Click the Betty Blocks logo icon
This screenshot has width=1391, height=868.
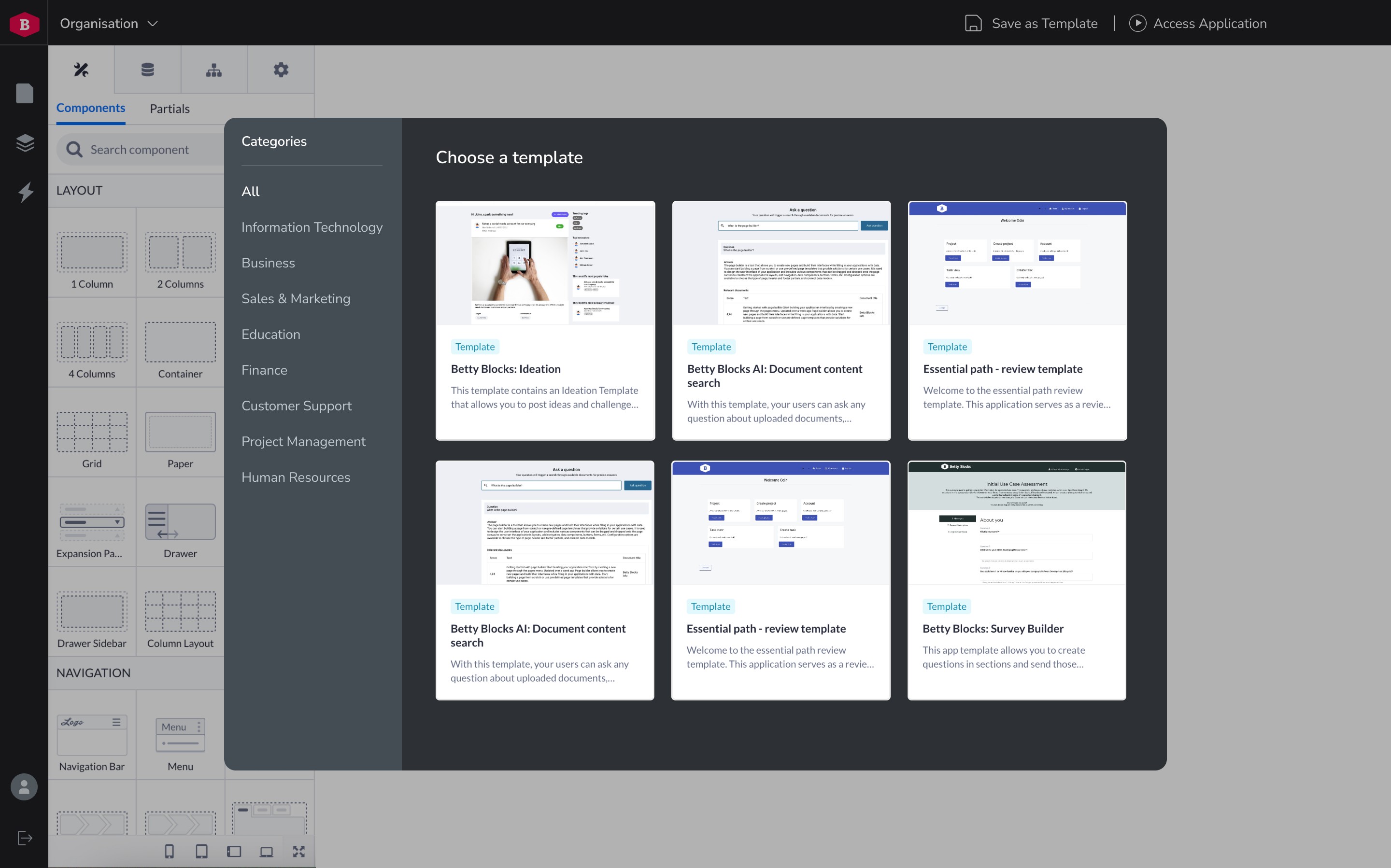click(24, 24)
